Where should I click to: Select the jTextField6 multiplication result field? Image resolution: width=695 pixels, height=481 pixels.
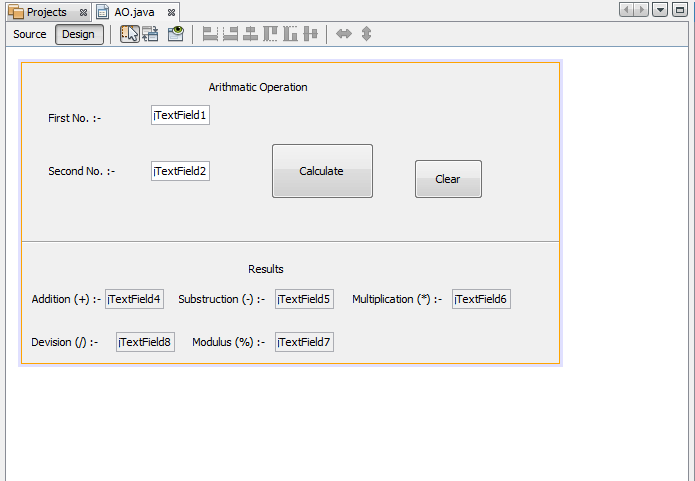(x=481, y=299)
